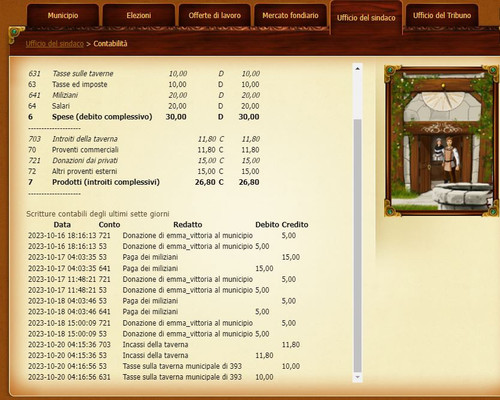Open the Offerte di lavoro tab

(214, 15)
